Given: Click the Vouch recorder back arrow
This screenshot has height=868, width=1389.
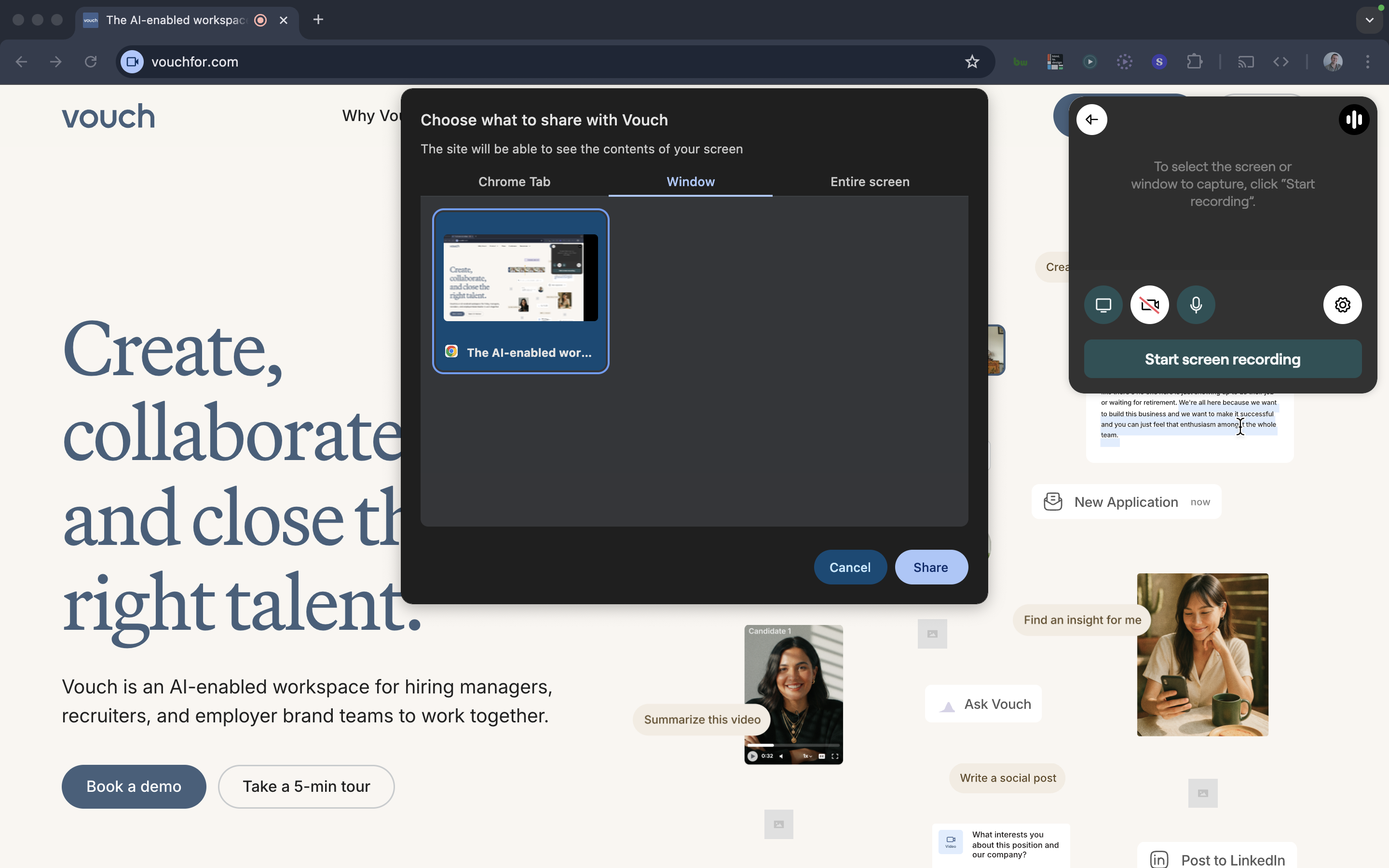Looking at the screenshot, I should click(x=1092, y=120).
